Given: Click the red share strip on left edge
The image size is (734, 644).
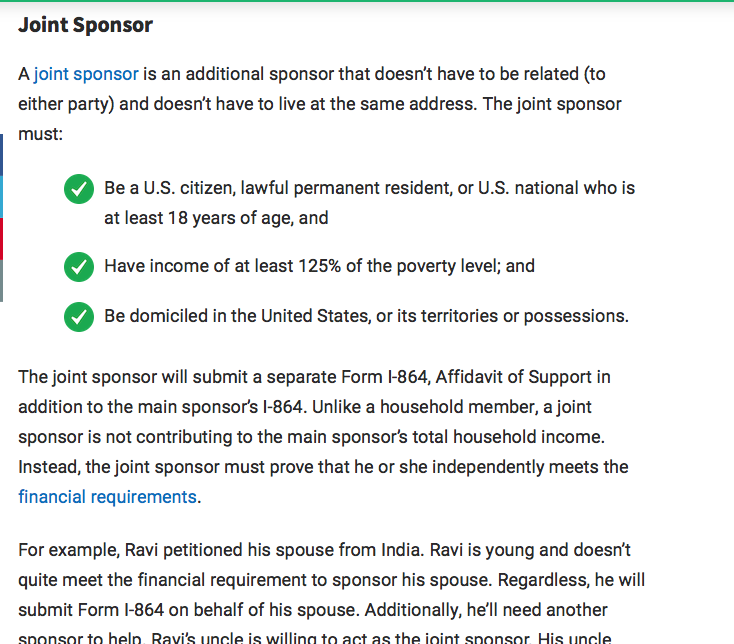Looking at the screenshot, I should tap(1, 239).
